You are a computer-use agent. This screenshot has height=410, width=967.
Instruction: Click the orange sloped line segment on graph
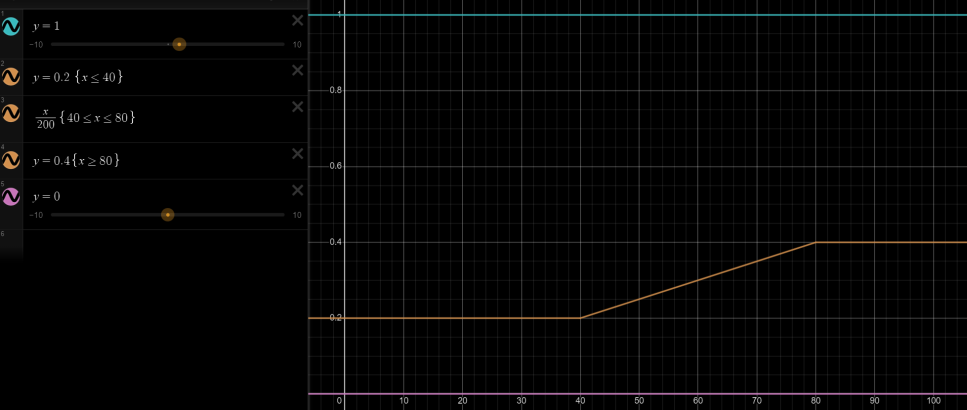697,281
